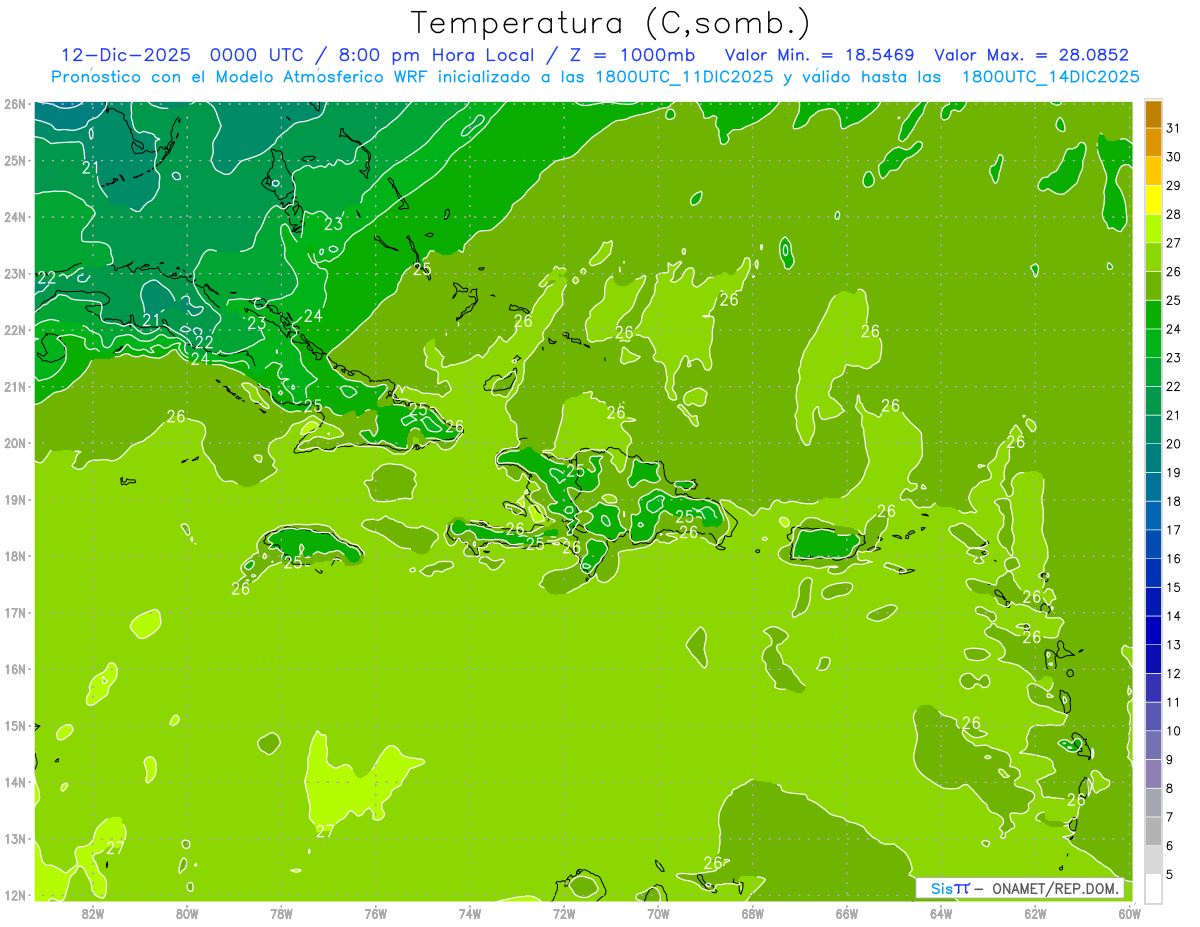
Task: Select the "76W" longitude label
Action: (x=376, y=913)
